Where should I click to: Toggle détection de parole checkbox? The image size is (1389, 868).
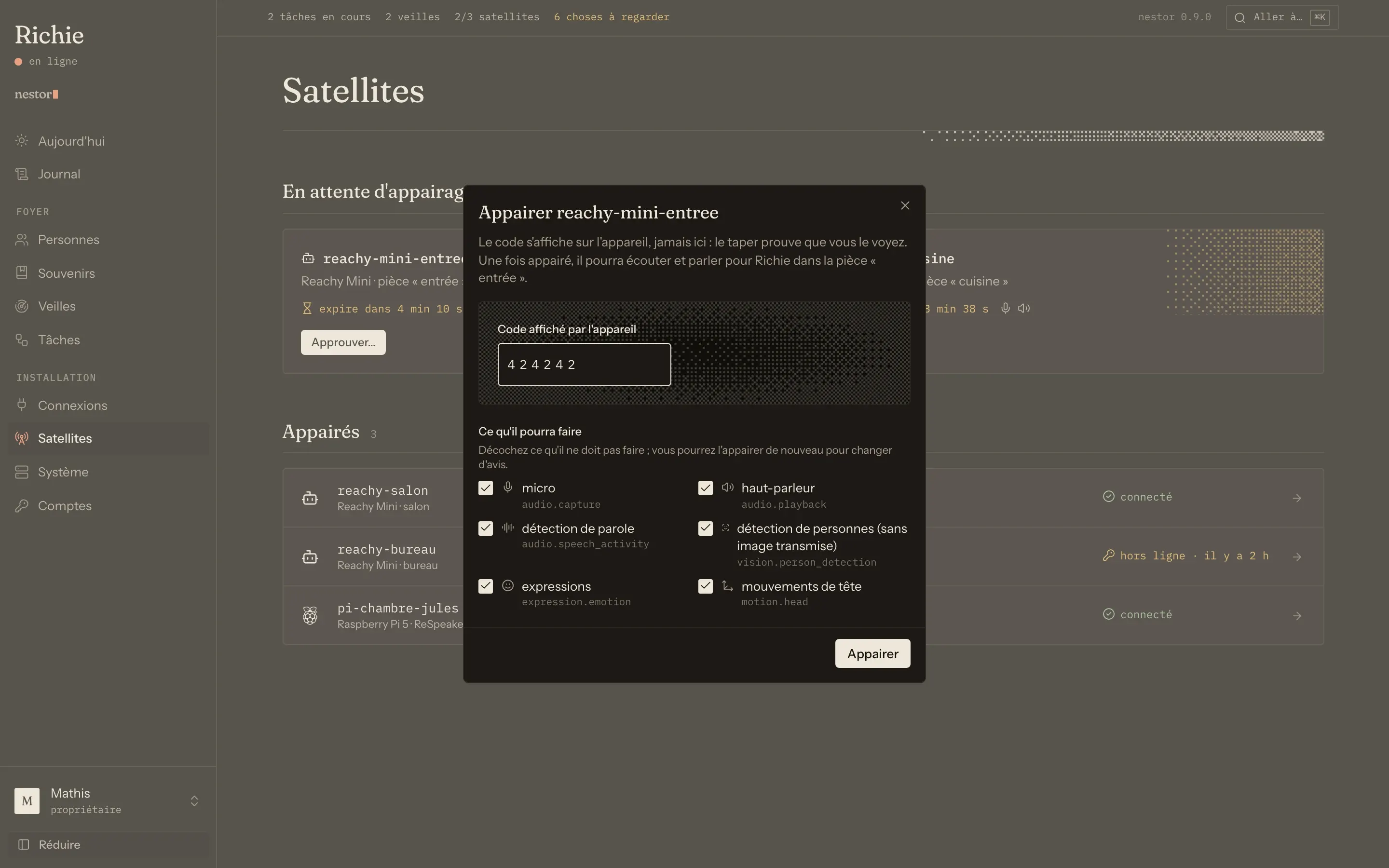tap(486, 528)
